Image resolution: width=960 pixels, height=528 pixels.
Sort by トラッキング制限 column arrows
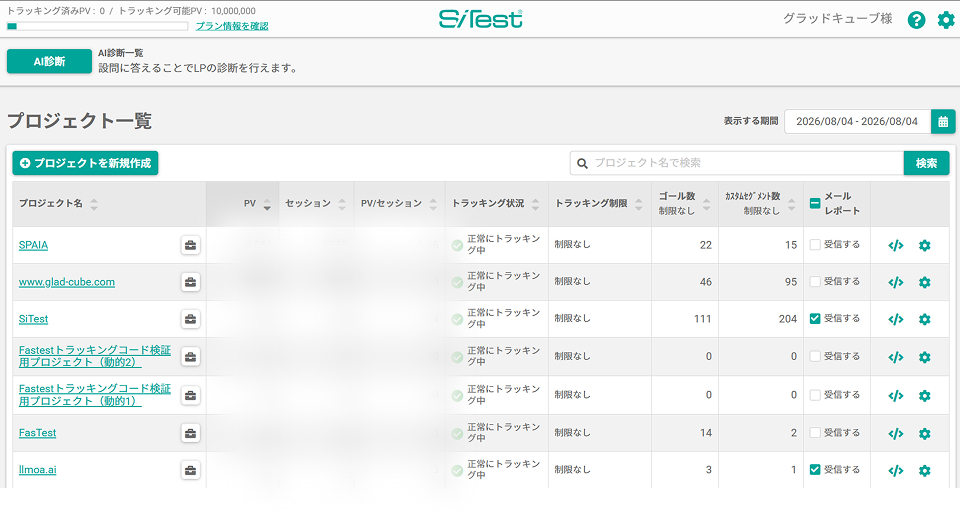click(639, 204)
